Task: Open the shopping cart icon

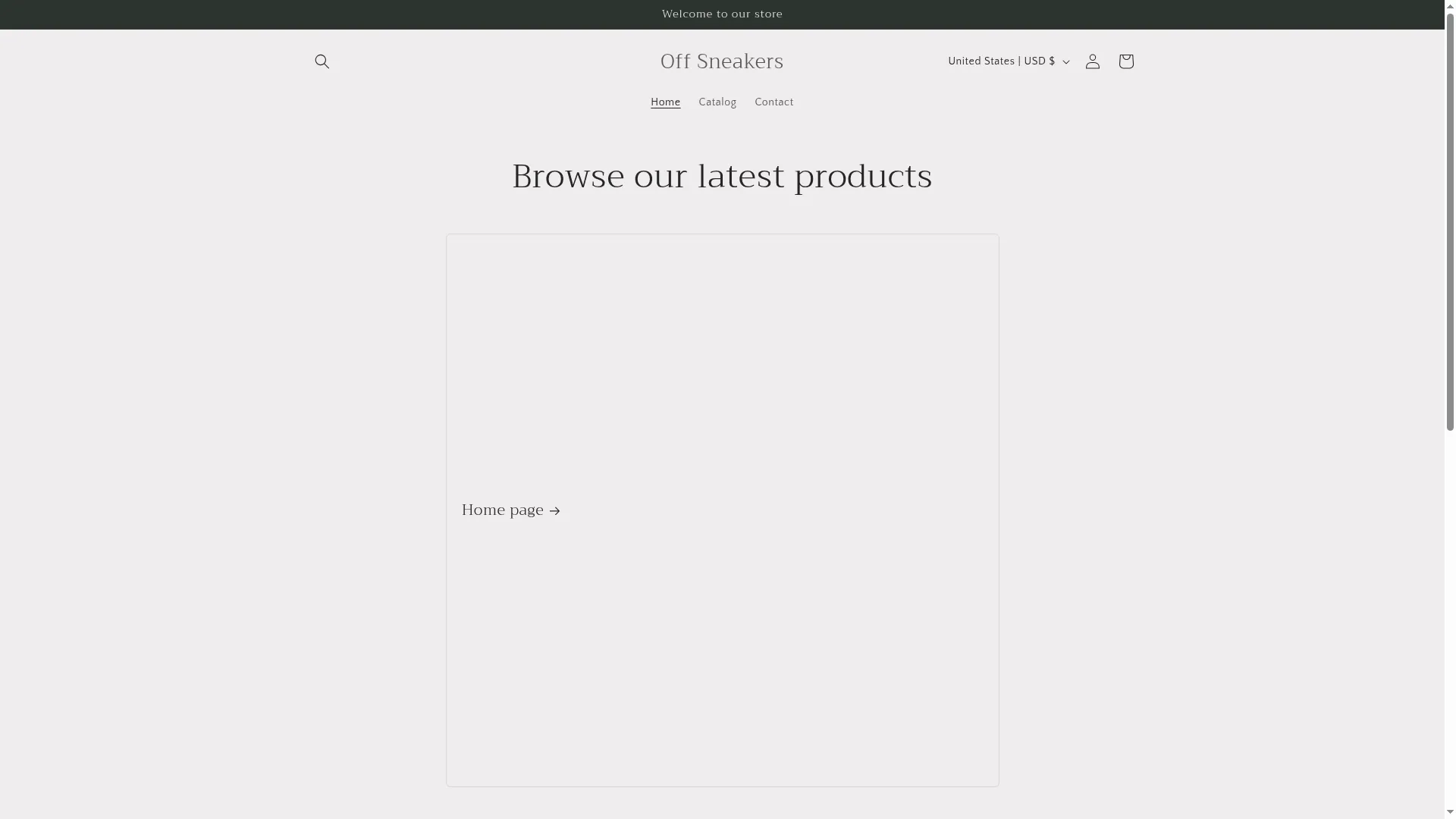Action: coord(1125,61)
